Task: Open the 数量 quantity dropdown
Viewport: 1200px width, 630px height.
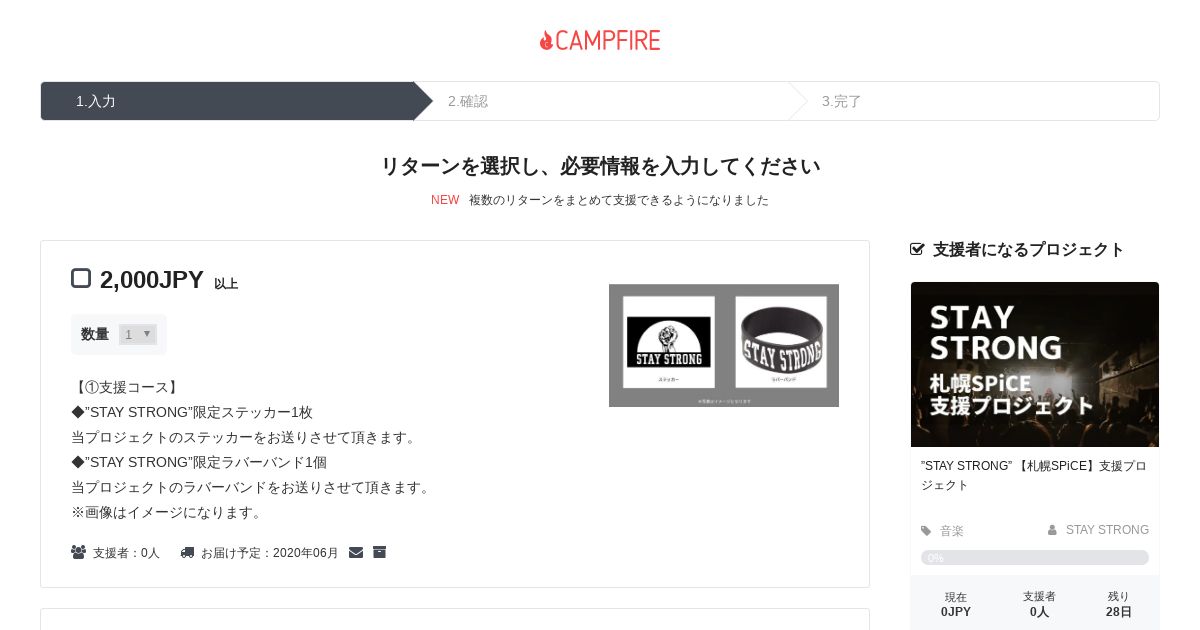Action: point(138,334)
